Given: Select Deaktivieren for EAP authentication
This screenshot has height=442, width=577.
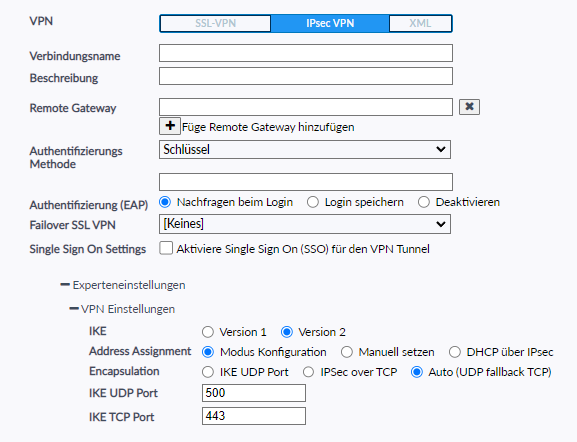Looking at the screenshot, I should pyautogui.click(x=424, y=202).
